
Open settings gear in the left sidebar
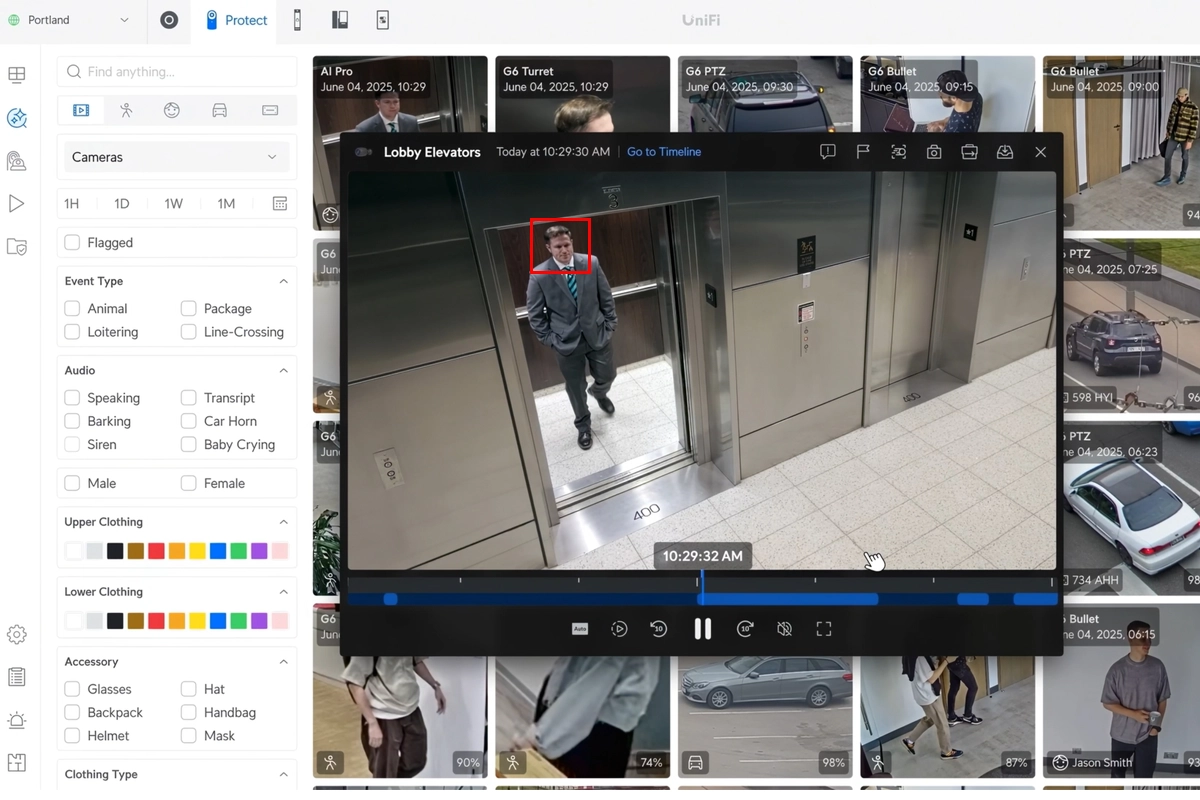[x=17, y=635]
